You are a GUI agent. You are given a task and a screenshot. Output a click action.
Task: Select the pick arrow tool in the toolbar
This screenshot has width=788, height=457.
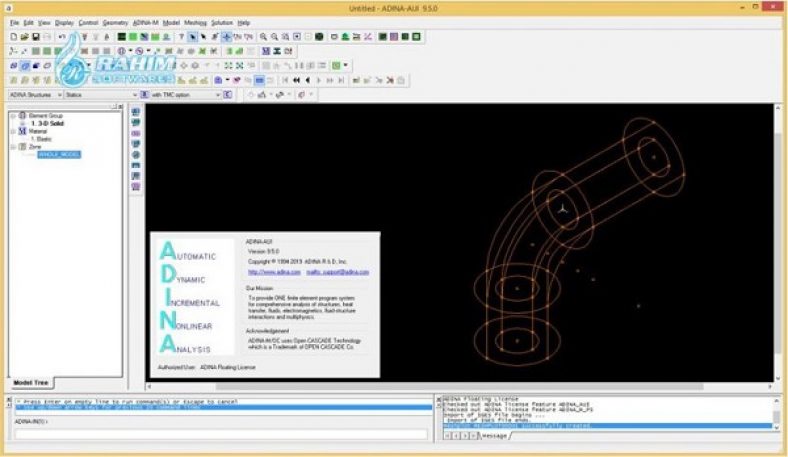pos(192,37)
